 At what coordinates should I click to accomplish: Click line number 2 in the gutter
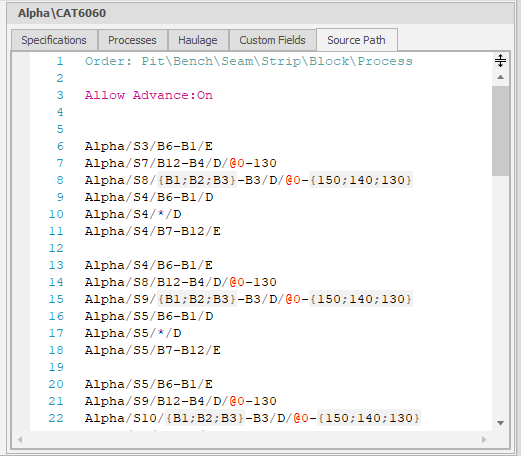[x=60, y=78]
